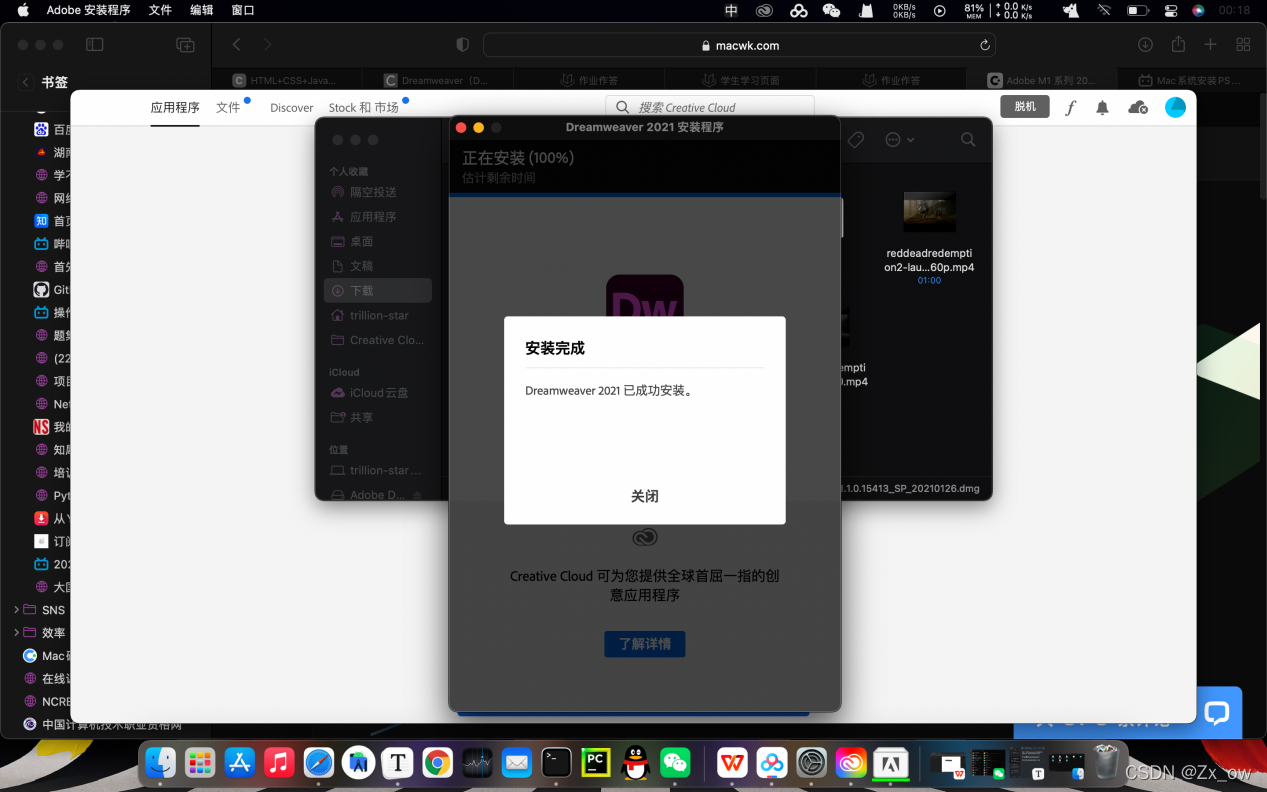Expand the SNS bookmarks folder
Image resolution: width=1267 pixels, height=792 pixels.
point(17,610)
